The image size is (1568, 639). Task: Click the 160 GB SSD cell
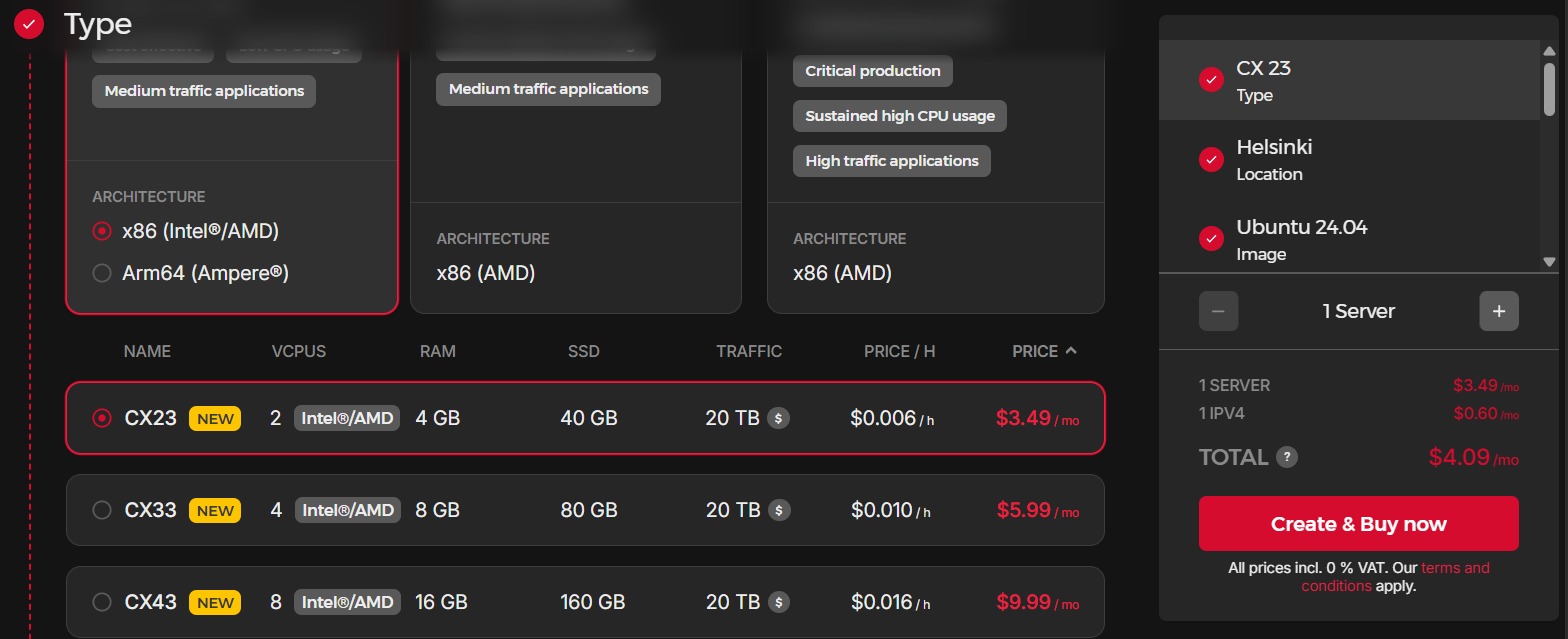pyautogui.click(x=593, y=602)
